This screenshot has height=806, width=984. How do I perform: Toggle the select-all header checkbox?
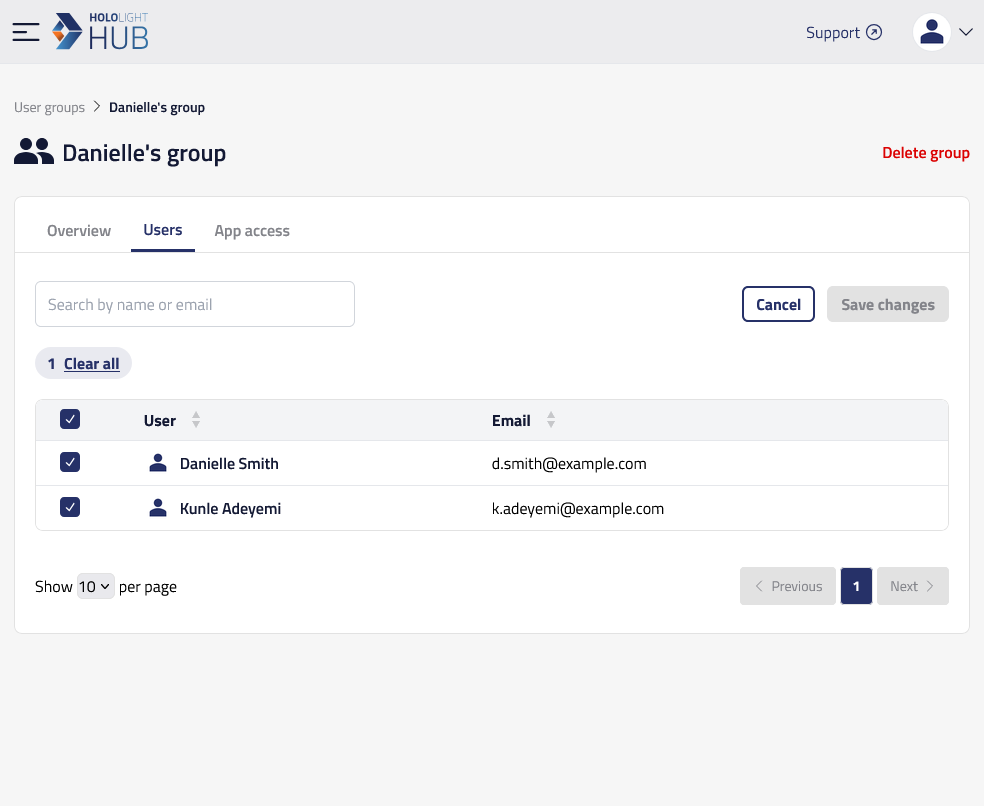(70, 419)
